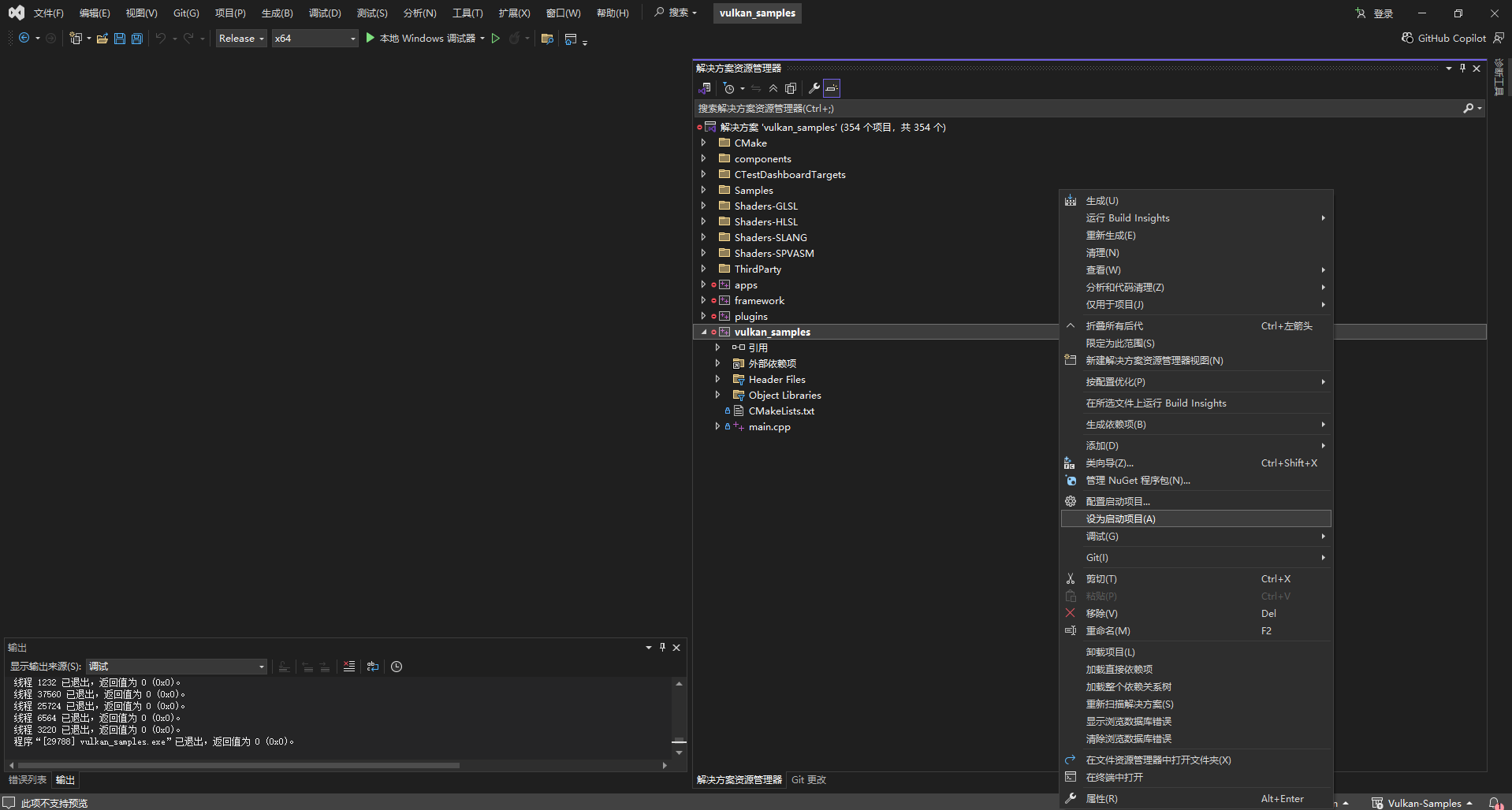The width and height of the screenshot is (1512, 810).
Task: Open properties via the wrench icon
Action: pyautogui.click(x=814, y=88)
